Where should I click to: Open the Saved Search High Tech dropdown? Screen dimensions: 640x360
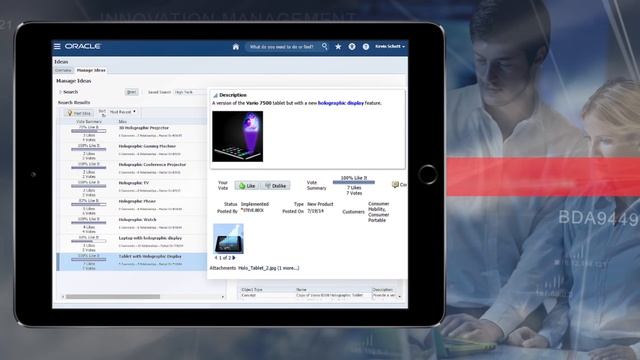[190, 92]
